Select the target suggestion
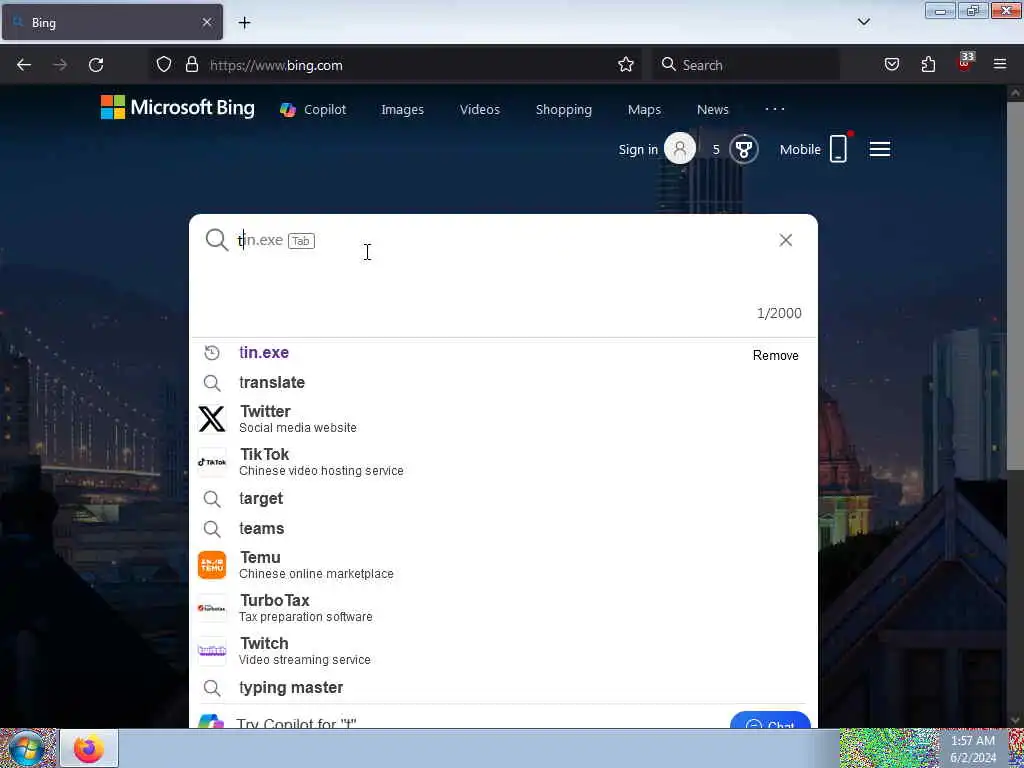This screenshot has width=1024, height=768. click(x=503, y=499)
